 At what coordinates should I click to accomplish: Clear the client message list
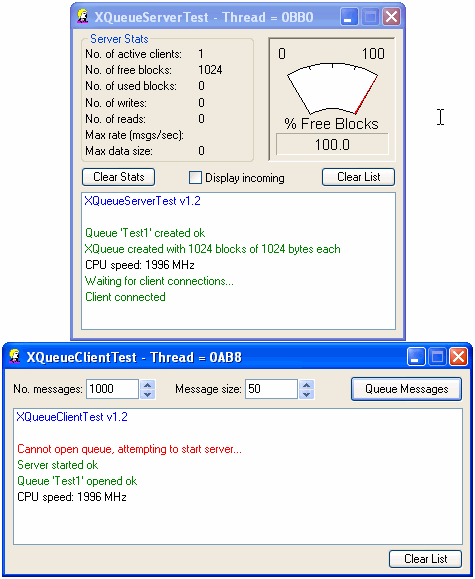click(x=426, y=559)
